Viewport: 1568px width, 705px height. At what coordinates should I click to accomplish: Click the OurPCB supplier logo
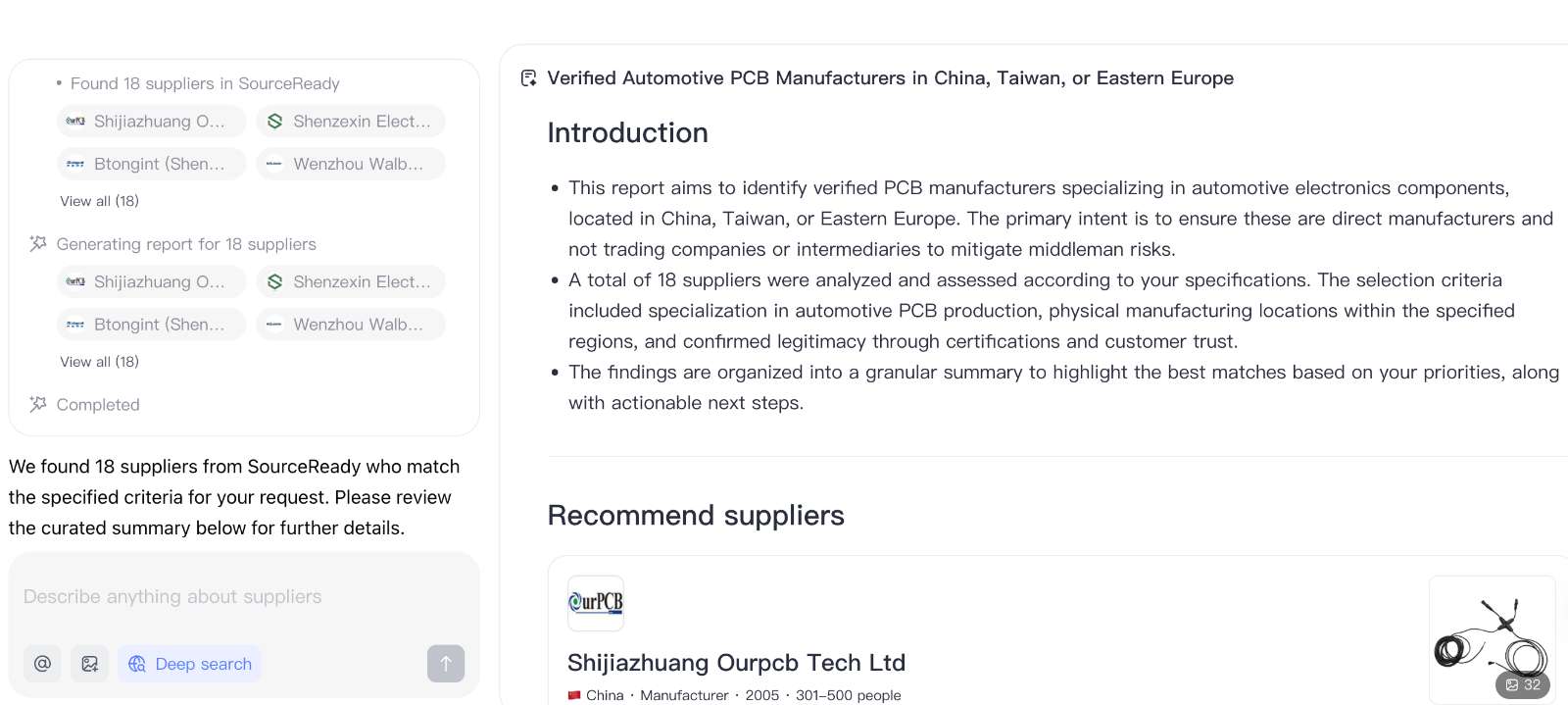[x=596, y=603]
